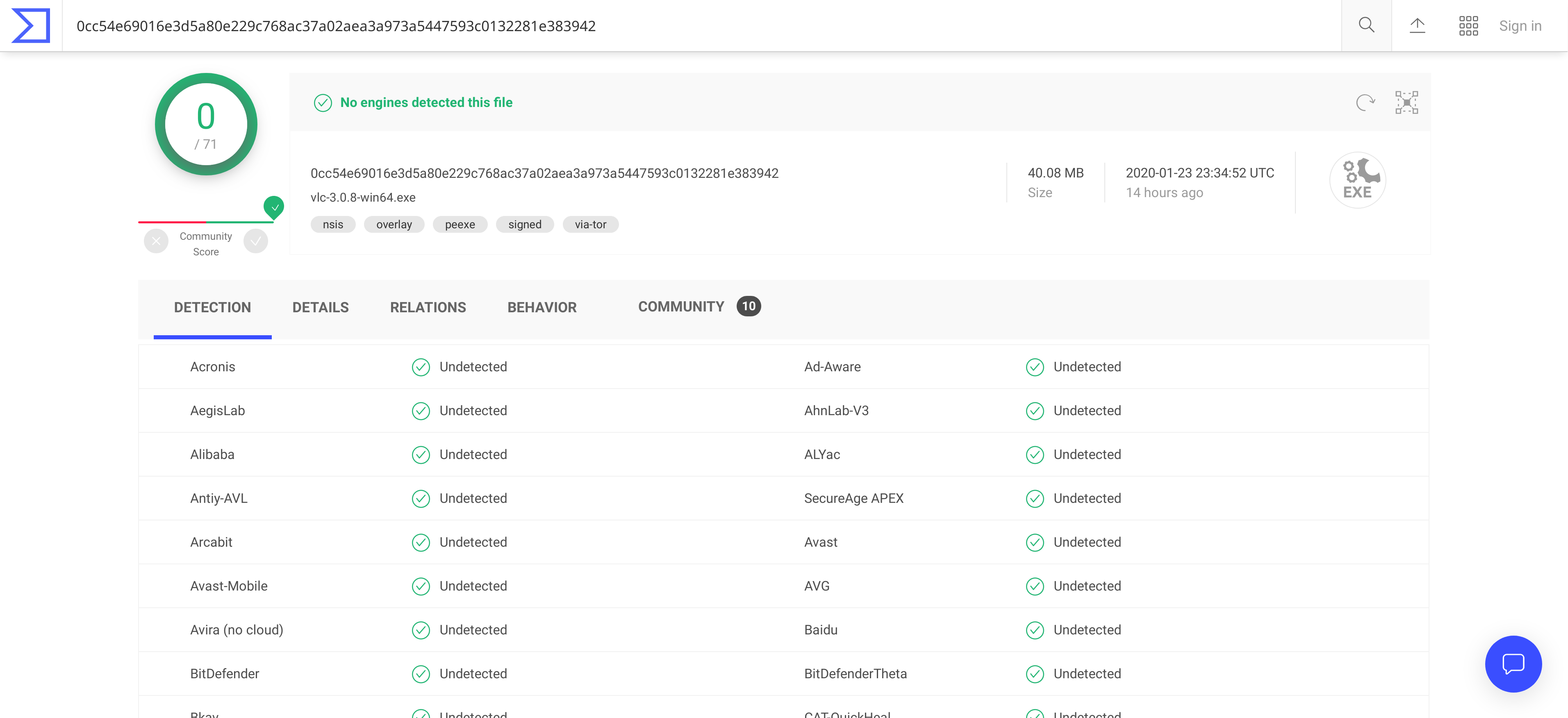Screen dimensions: 1568x718
Task: Click the check icon in the Arcabit row
Action: (x=421, y=543)
